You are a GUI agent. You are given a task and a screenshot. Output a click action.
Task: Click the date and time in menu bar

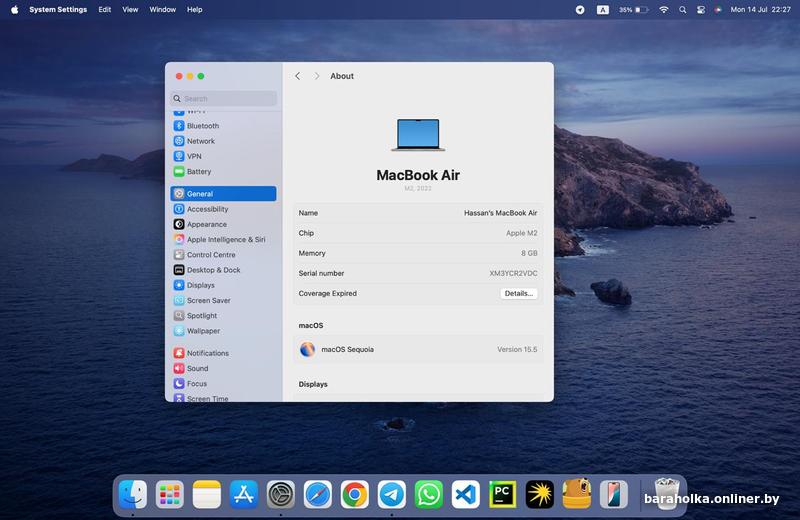point(760,9)
